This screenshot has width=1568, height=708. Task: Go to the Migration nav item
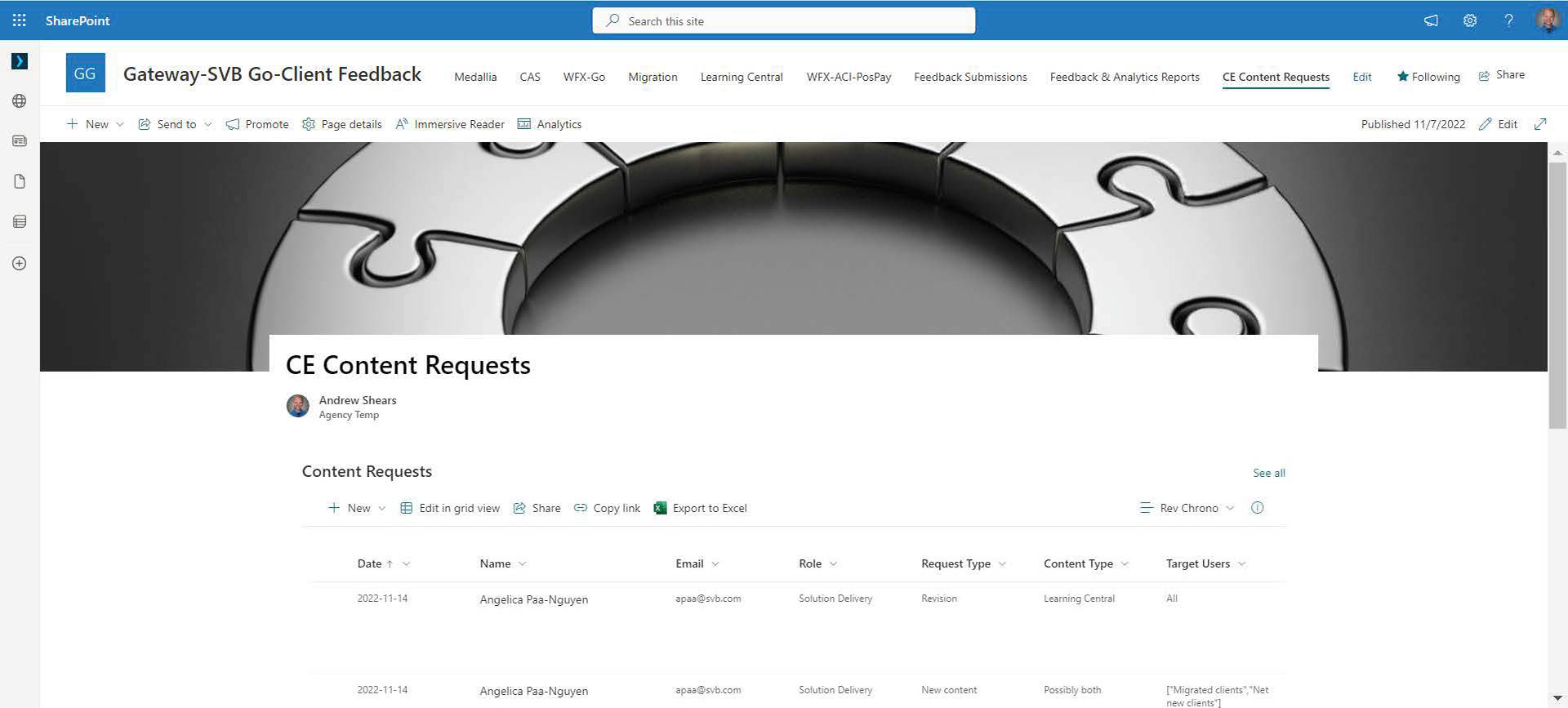[653, 77]
